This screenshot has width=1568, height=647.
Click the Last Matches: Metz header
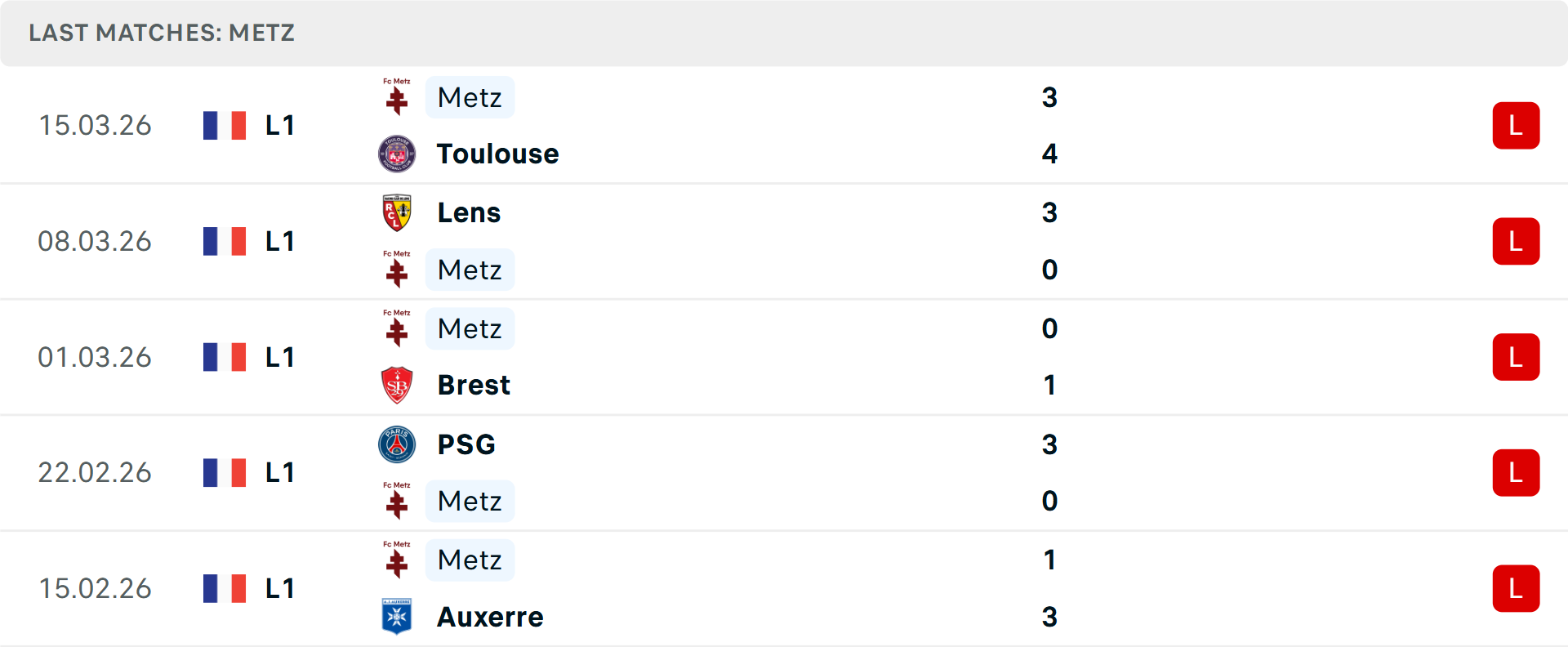pos(162,33)
